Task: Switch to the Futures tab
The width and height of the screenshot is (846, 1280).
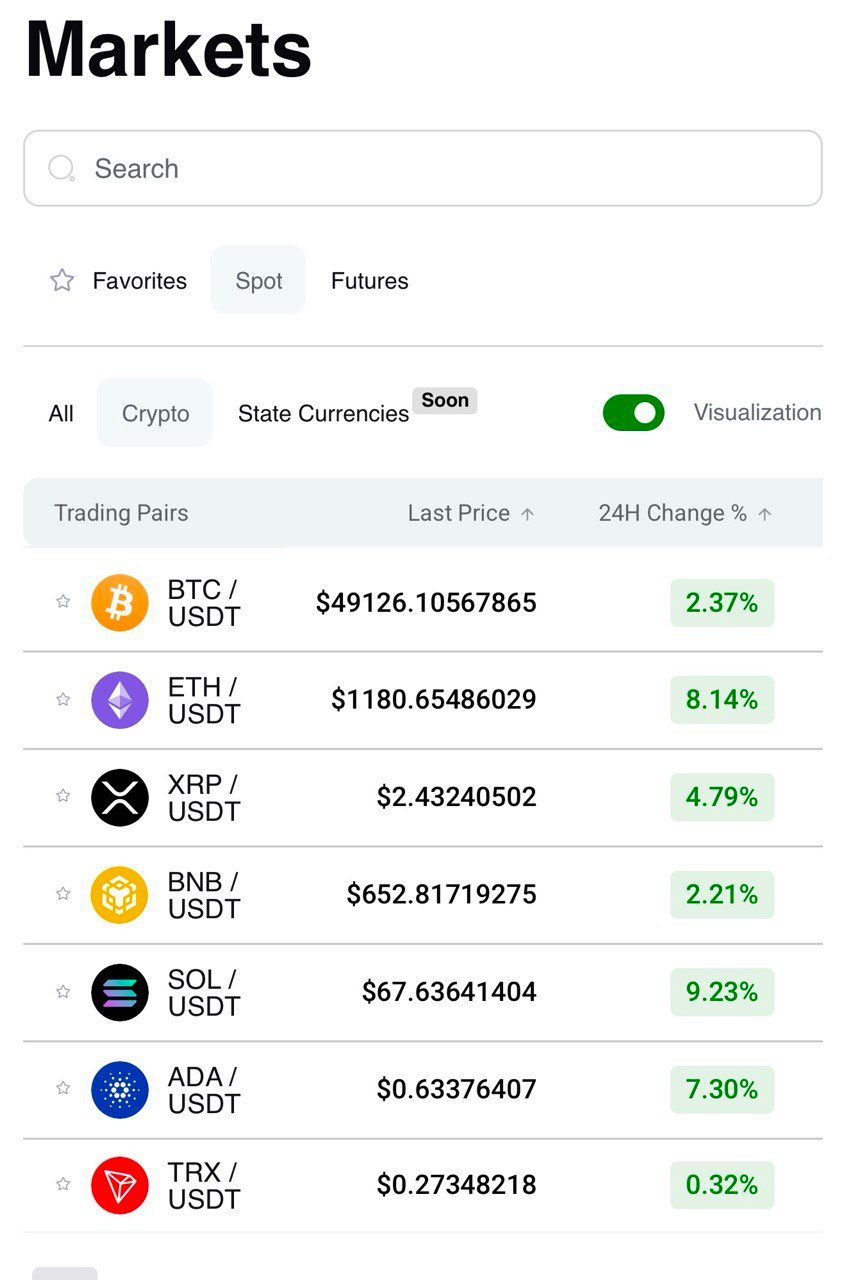Action: coord(370,281)
